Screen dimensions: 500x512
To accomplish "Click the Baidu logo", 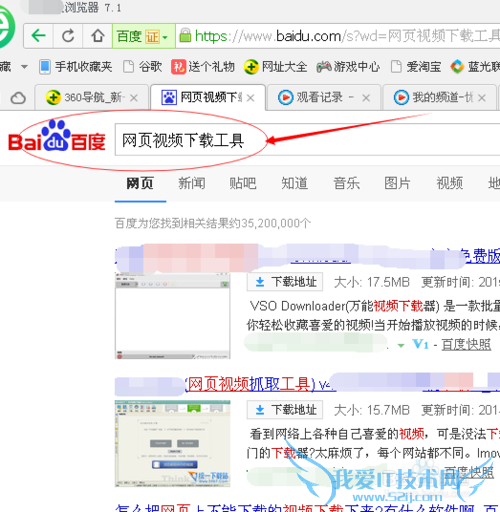I will coord(57,136).
